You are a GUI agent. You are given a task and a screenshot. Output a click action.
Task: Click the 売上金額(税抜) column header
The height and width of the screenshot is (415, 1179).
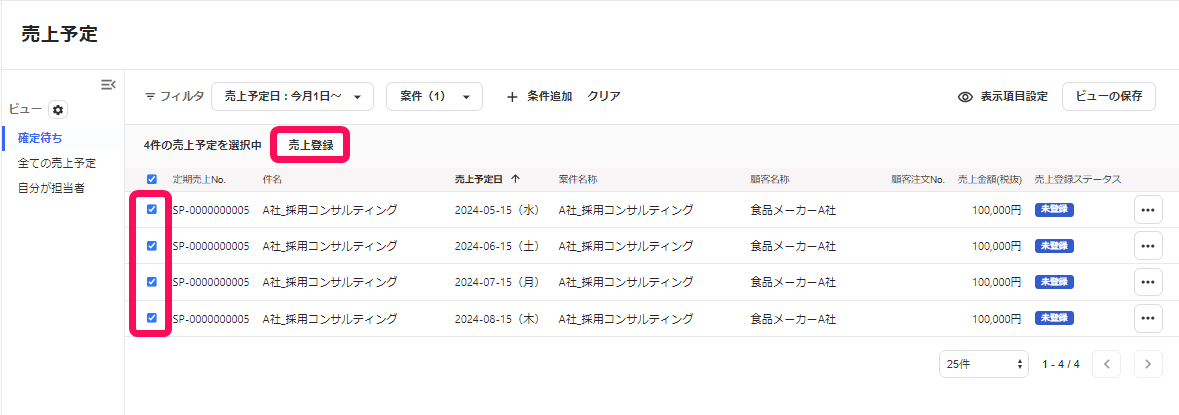click(x=990, y=179)
